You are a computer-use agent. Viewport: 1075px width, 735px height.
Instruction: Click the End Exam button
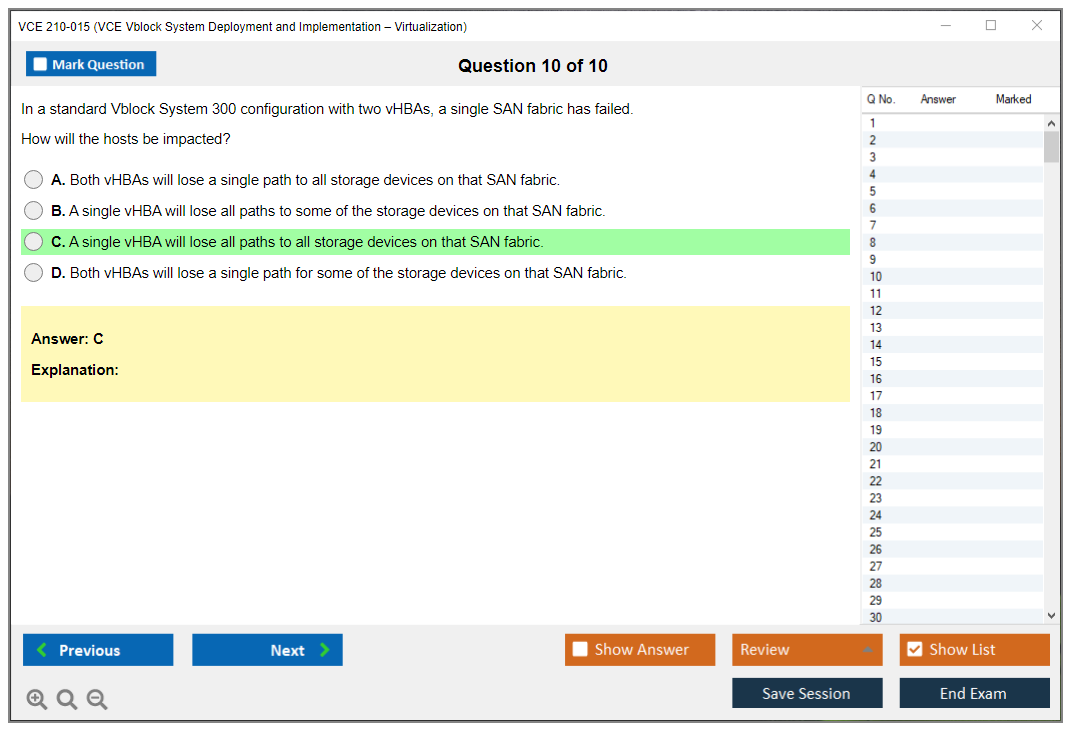[974, 693]
